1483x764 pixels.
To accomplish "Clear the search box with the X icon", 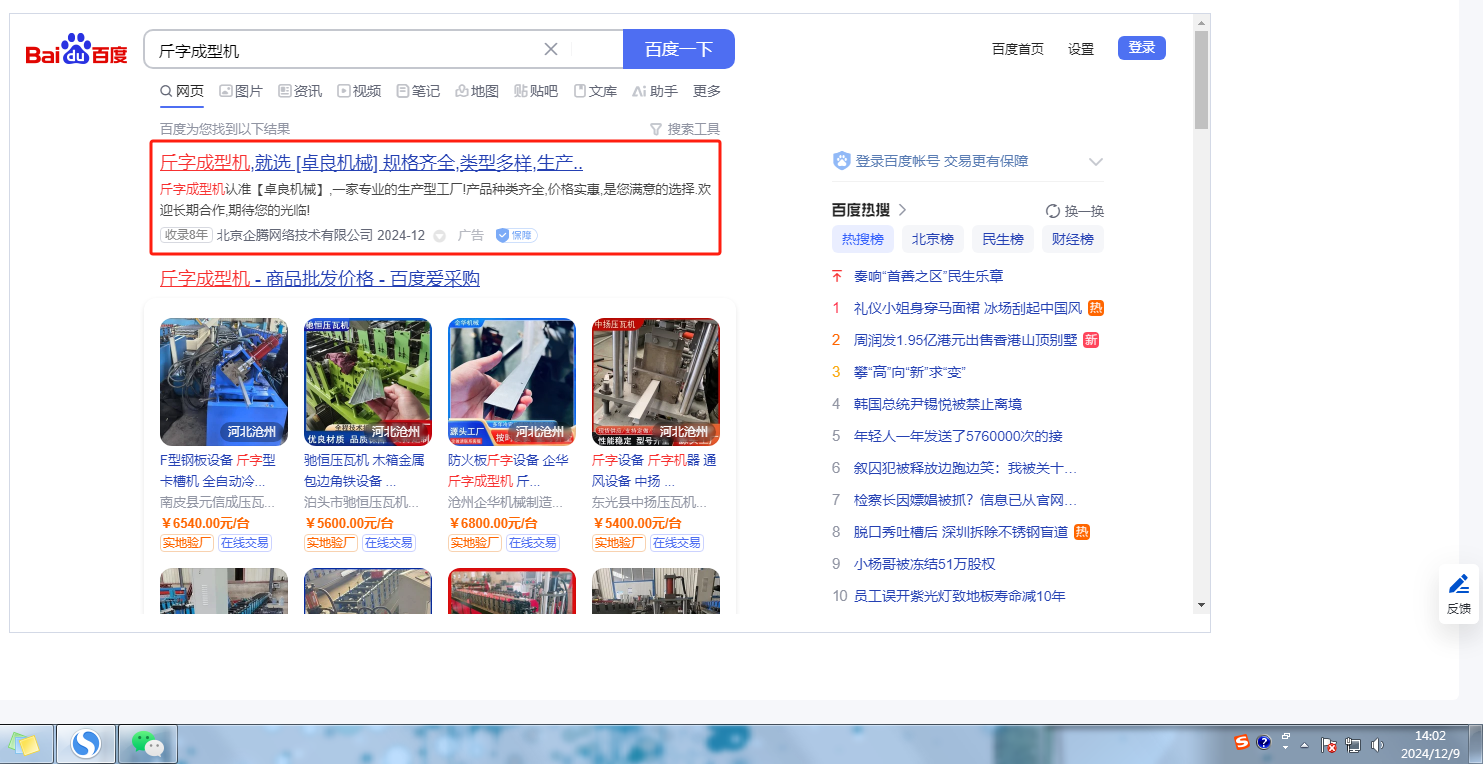I will coord(551,49).
